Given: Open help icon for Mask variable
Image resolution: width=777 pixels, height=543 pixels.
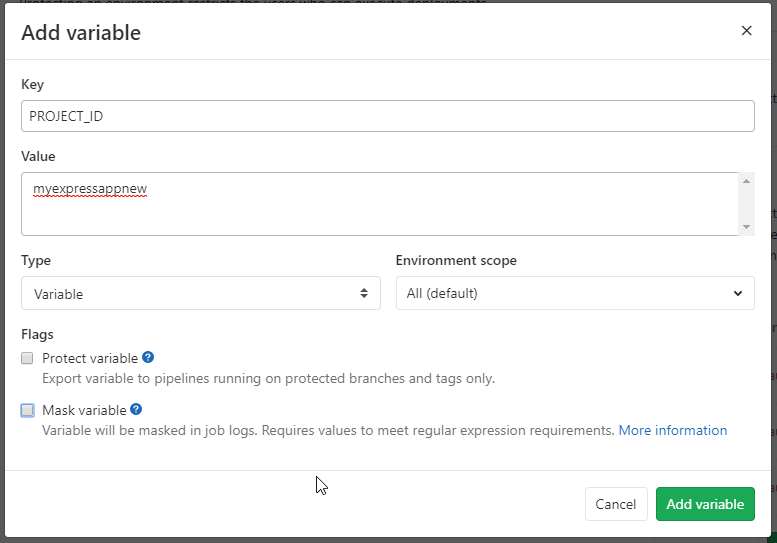Looking at the screenshot, I should [136, 409].
